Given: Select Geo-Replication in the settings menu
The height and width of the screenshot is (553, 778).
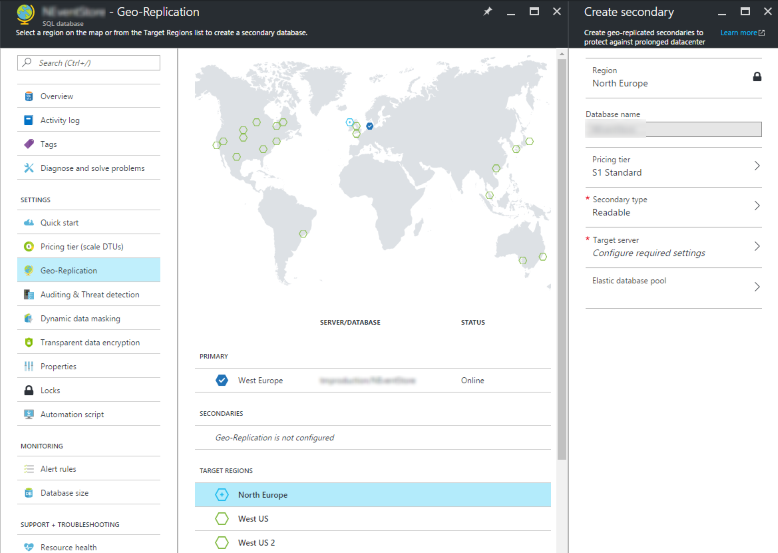Looking at the screenshot, I should (88, 270).
